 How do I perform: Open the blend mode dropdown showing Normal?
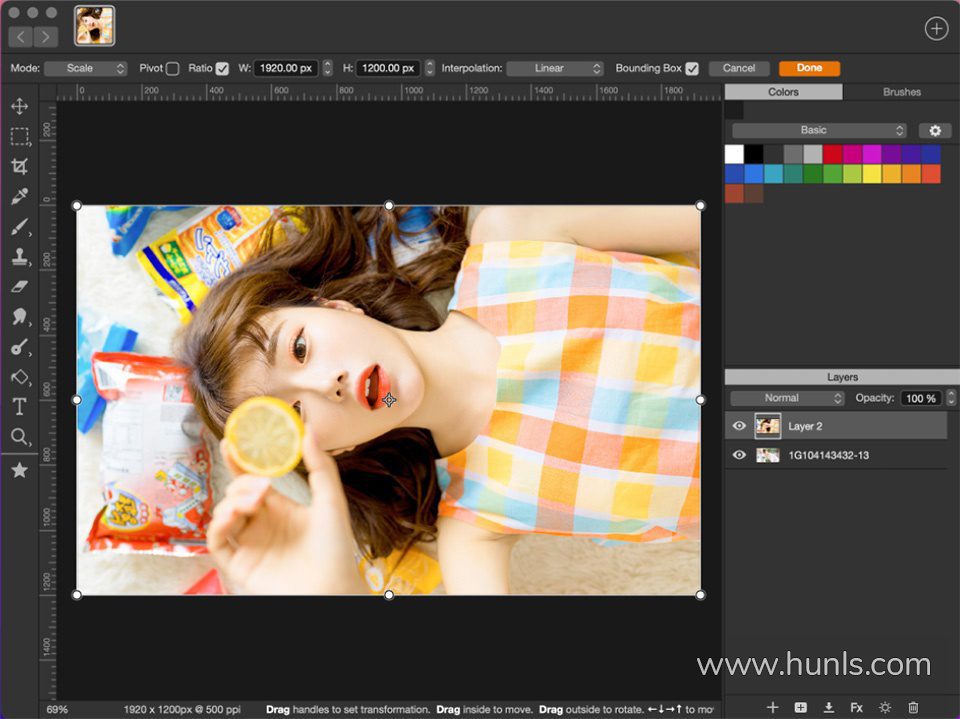point(788,398)
